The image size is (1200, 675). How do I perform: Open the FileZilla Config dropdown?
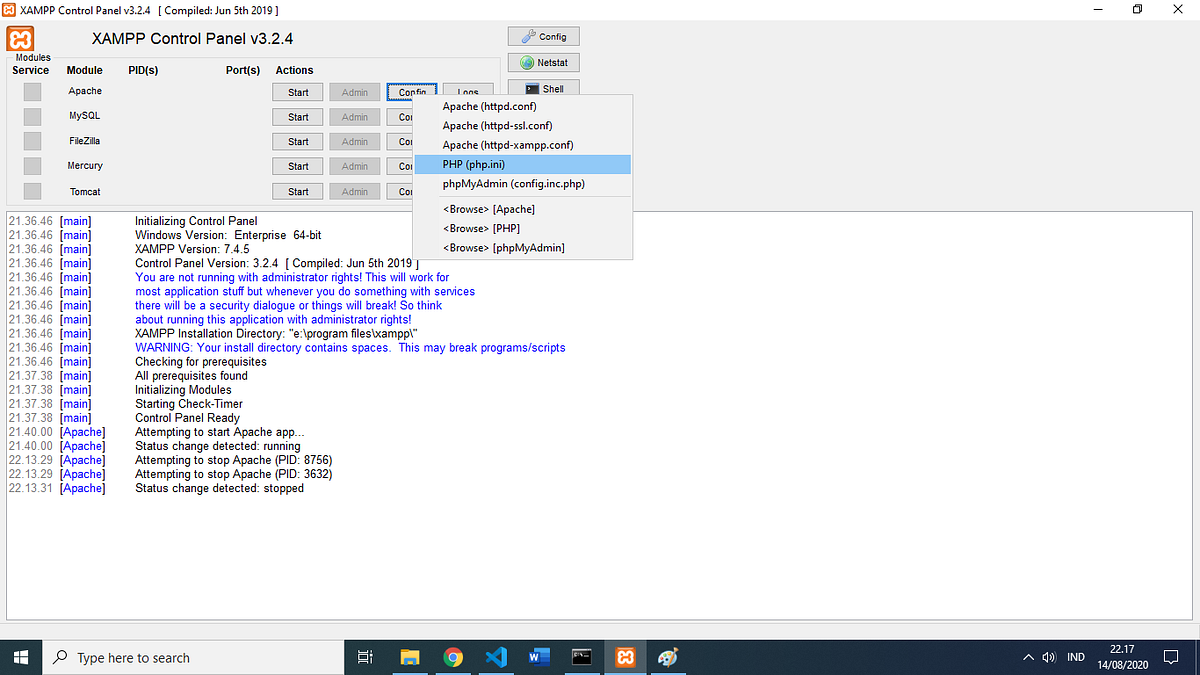click(400, 142)
